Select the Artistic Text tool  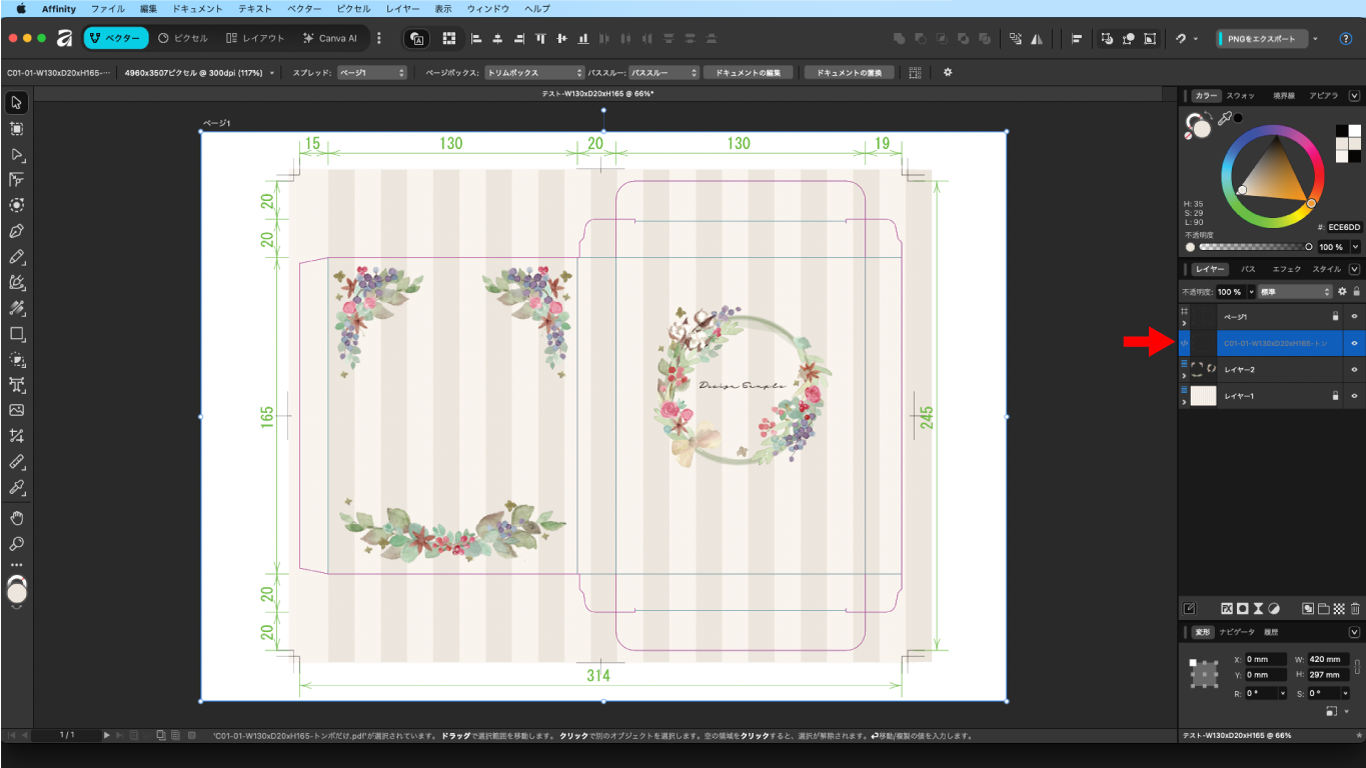tap(17, 385)
